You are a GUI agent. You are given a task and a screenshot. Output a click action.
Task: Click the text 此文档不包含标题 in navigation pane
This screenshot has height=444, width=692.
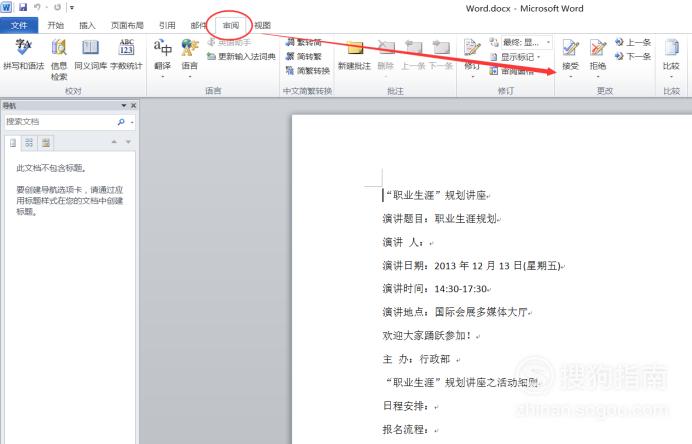[51, 168]
